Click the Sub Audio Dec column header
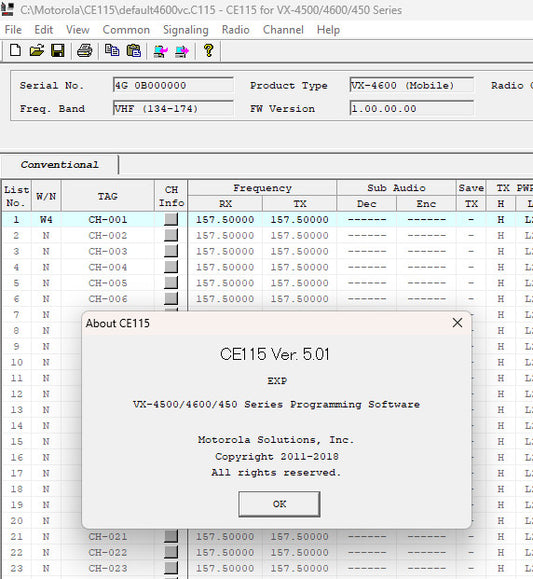The height and width of the screenshot is (579, 533). (366, 204)
